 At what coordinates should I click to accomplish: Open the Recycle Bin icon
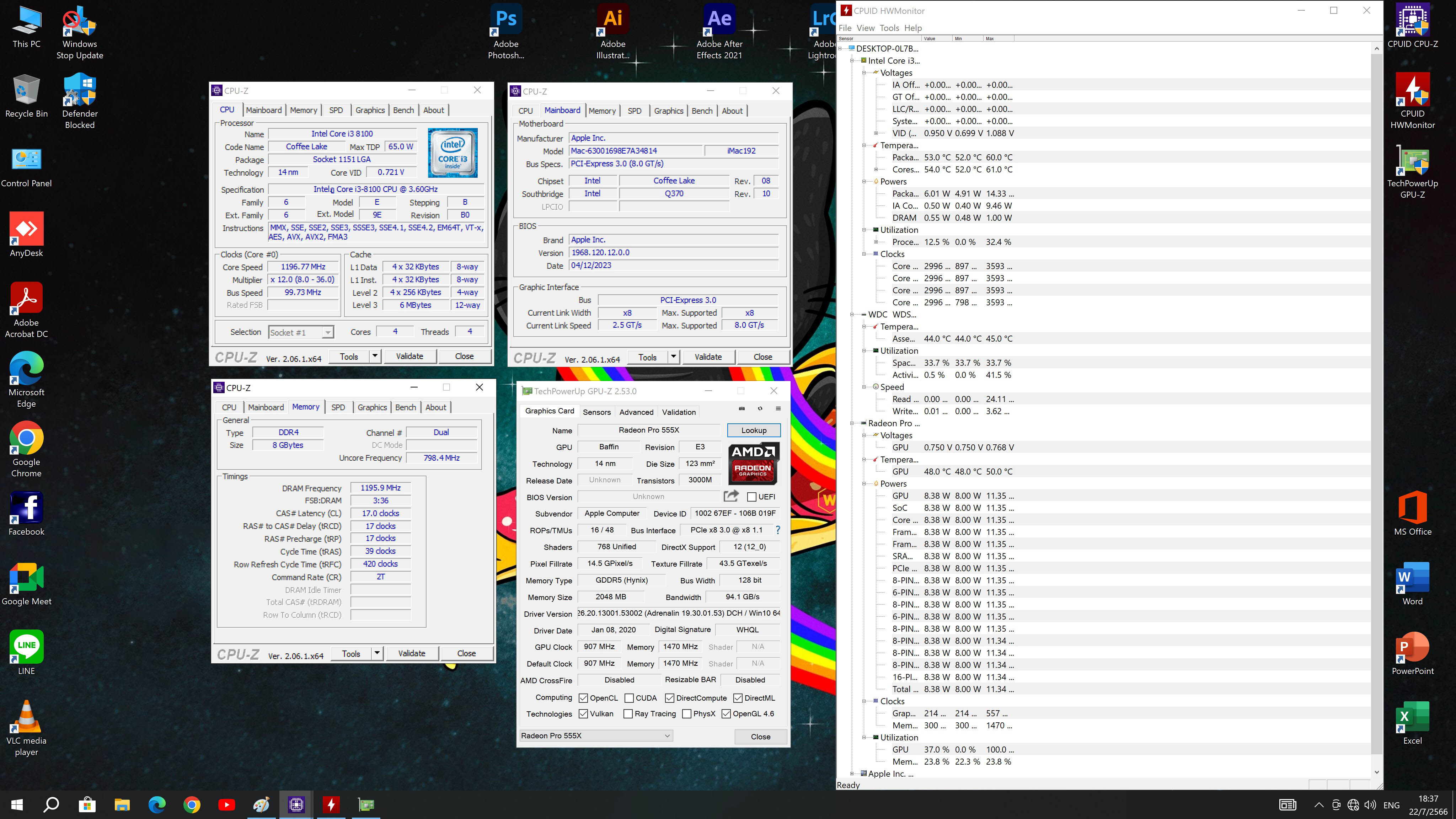click(x=27, y=96)
